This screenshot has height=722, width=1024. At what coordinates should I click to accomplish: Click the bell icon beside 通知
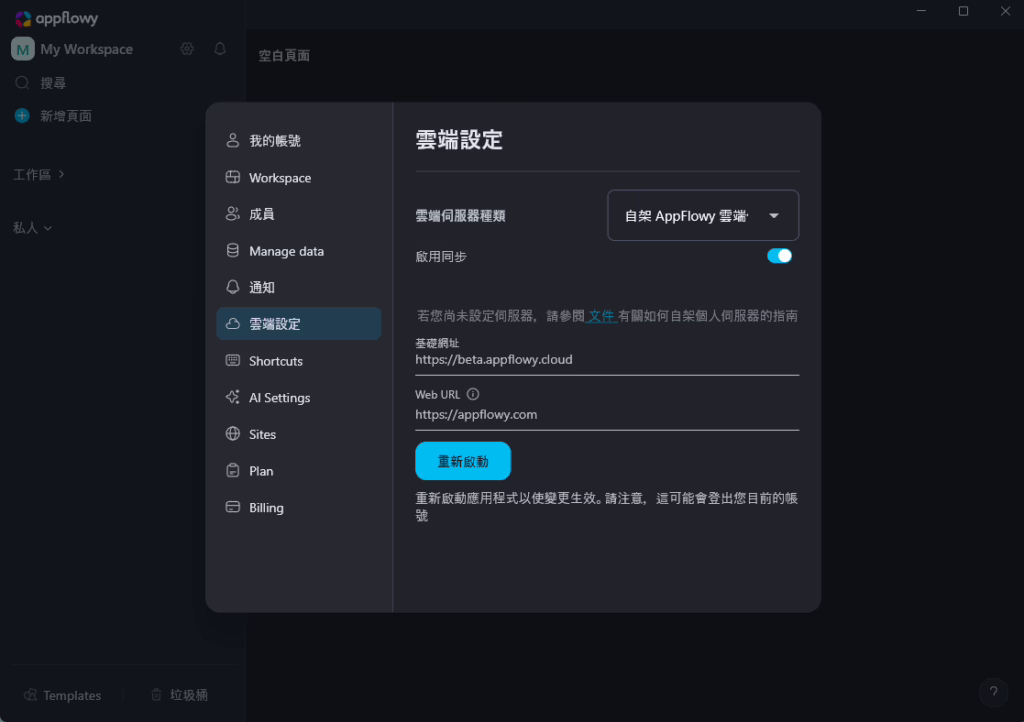tap(232, 287)
